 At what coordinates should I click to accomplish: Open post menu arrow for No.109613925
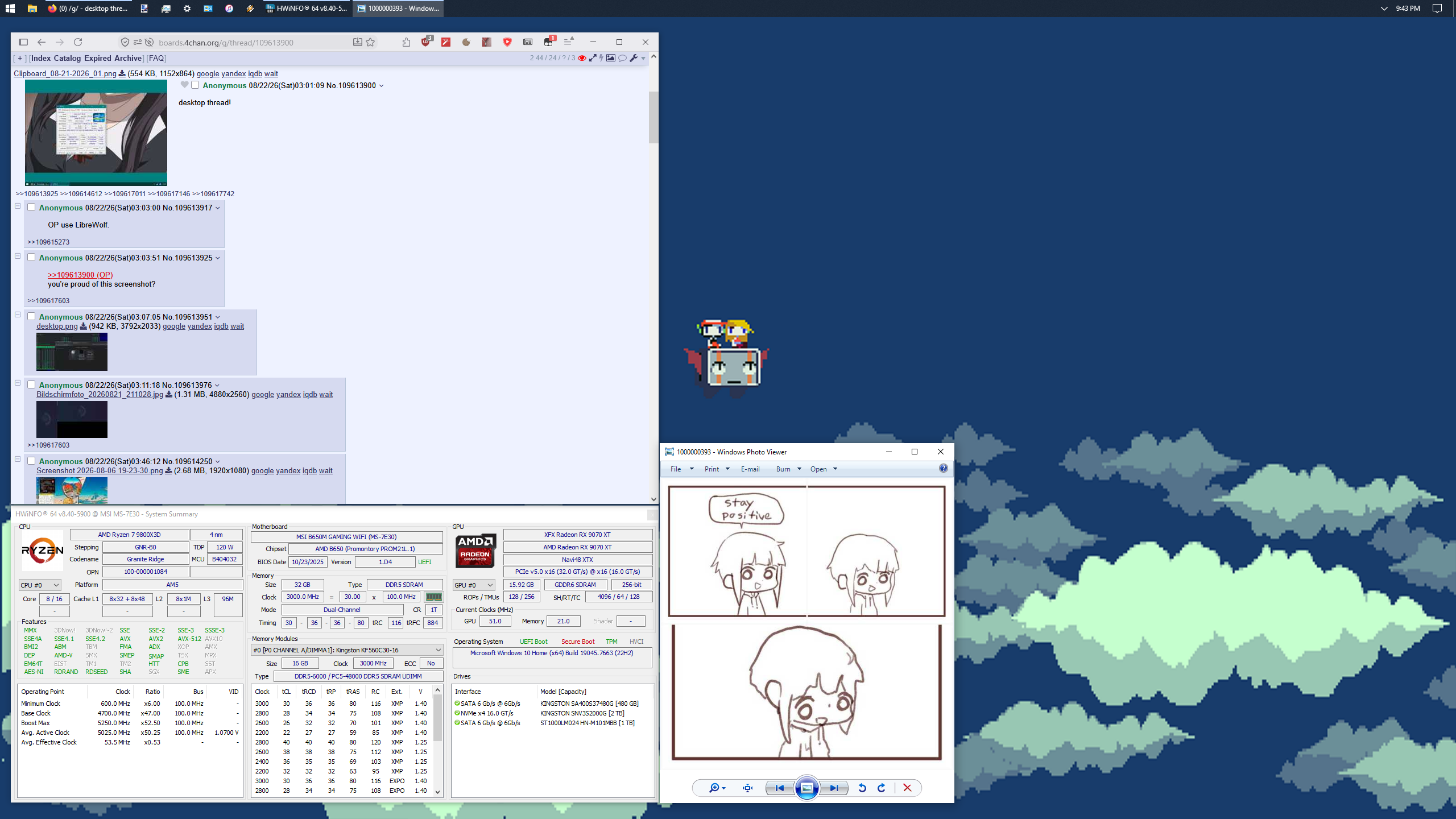tap(218, 258)
